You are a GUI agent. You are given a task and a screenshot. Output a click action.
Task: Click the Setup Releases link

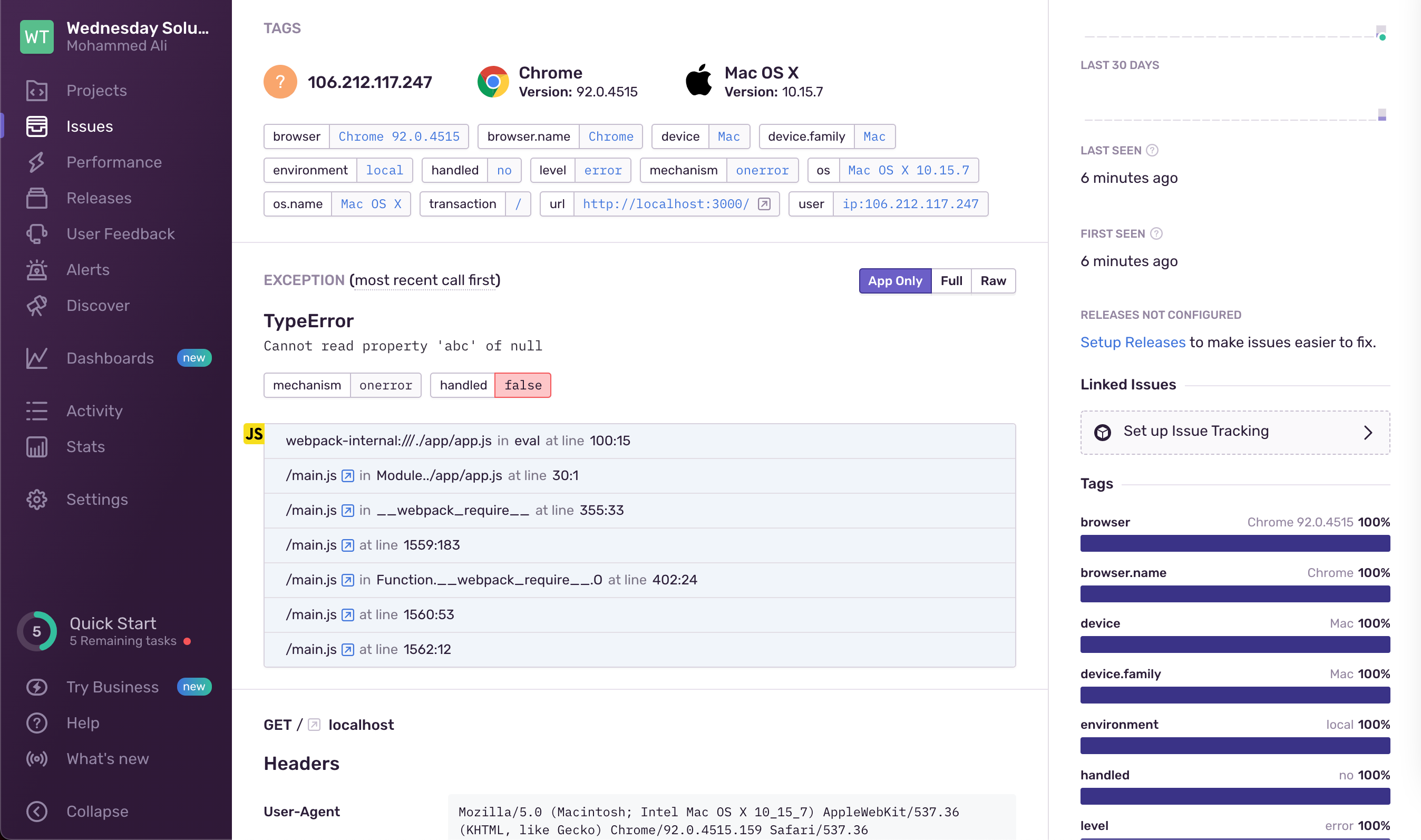1132,343
